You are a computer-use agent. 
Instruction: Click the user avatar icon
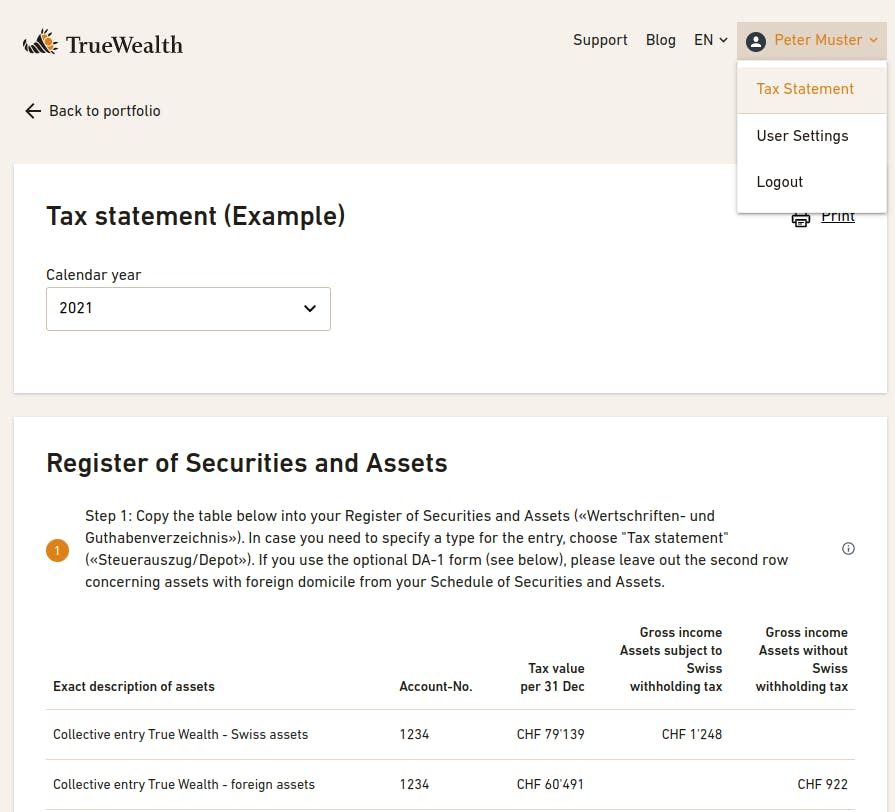[755, 41]
